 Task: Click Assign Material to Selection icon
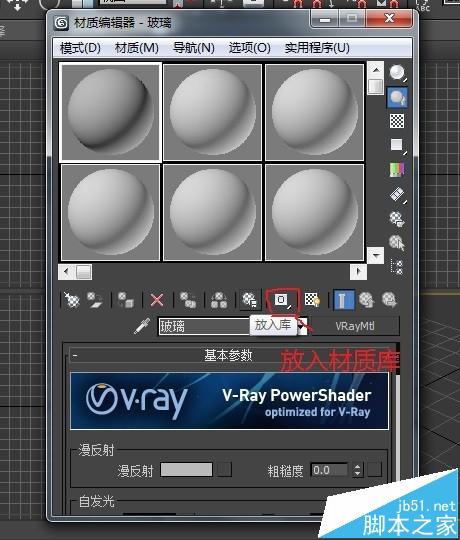pos(125,300)
